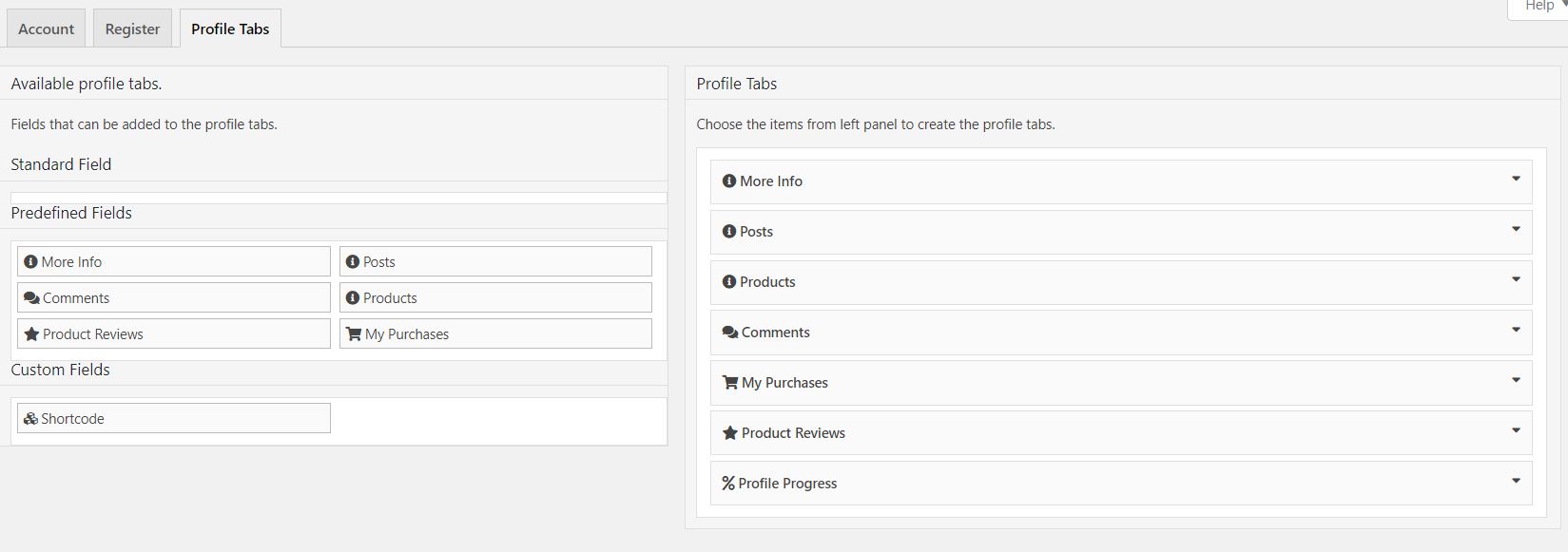Expand the Products profile tab arrow
Image resolution: width=1568 pixels, height=552 pixels.
(x=1516, y=279)
